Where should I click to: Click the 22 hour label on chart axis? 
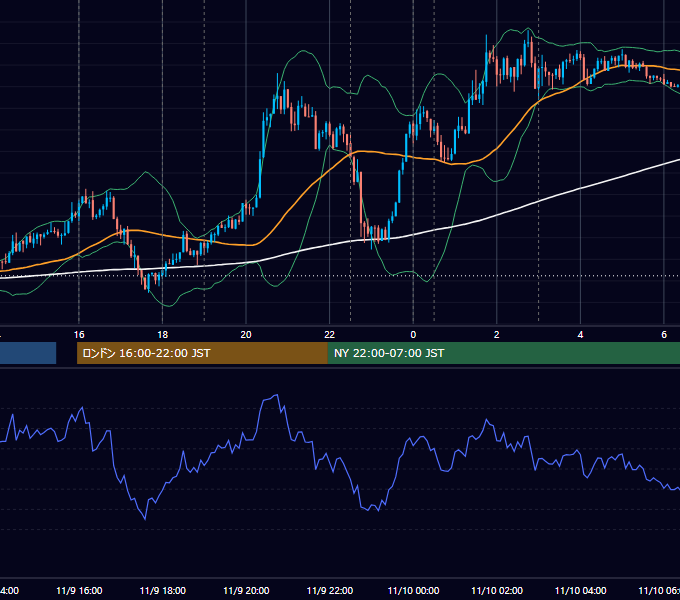click(330, 334)
